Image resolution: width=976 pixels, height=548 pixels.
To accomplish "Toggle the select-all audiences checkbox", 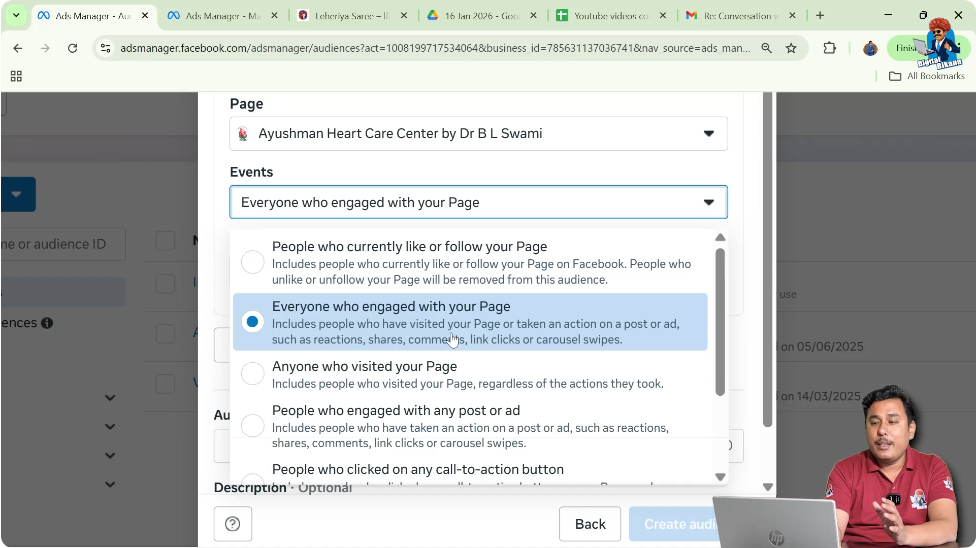I will (x=166, y=241).
